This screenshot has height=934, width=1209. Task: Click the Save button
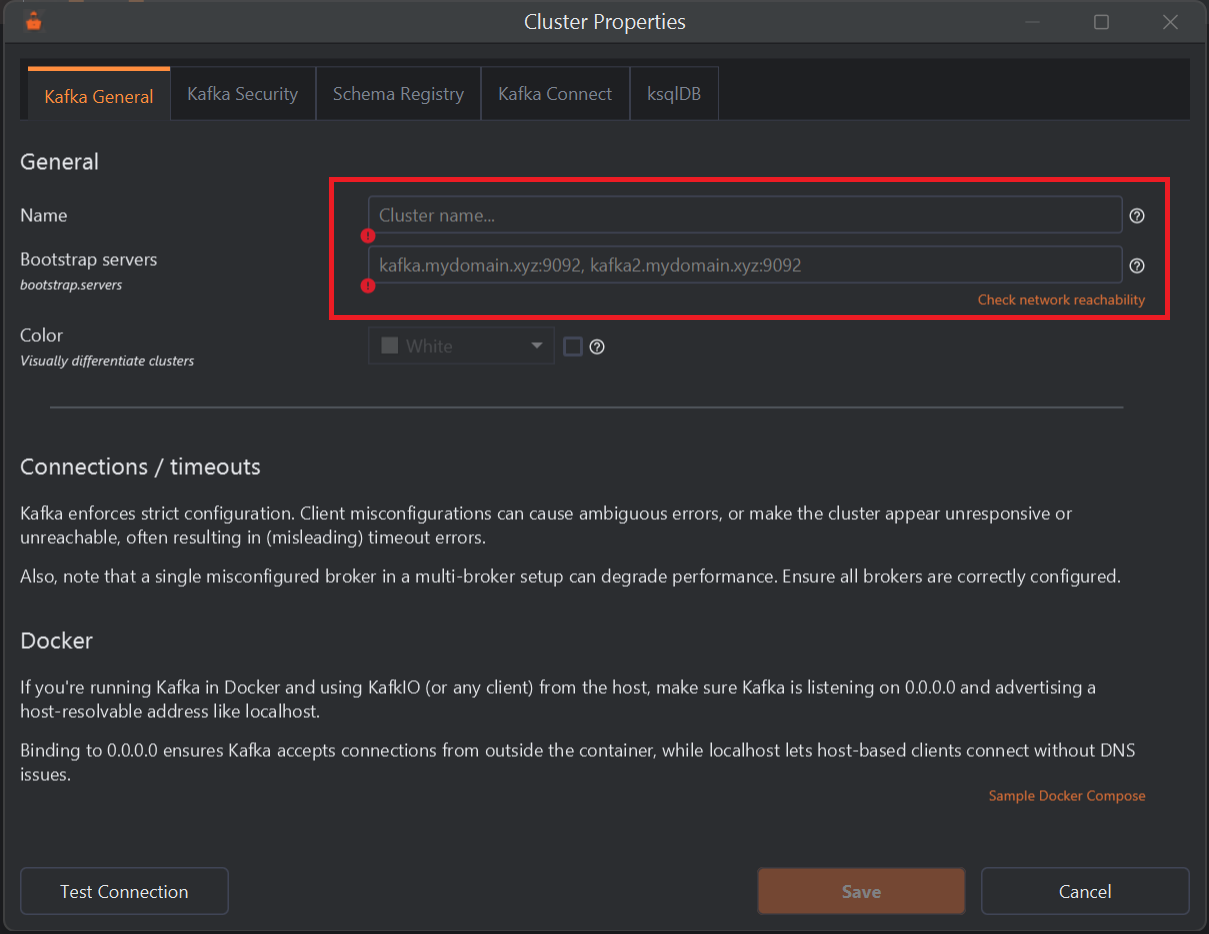point(861,891)
